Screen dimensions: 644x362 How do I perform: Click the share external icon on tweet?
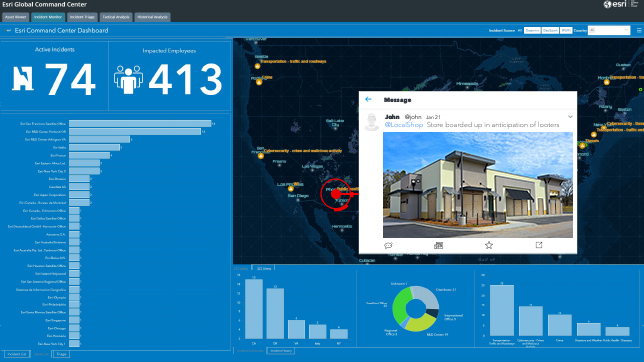(539, 245)
